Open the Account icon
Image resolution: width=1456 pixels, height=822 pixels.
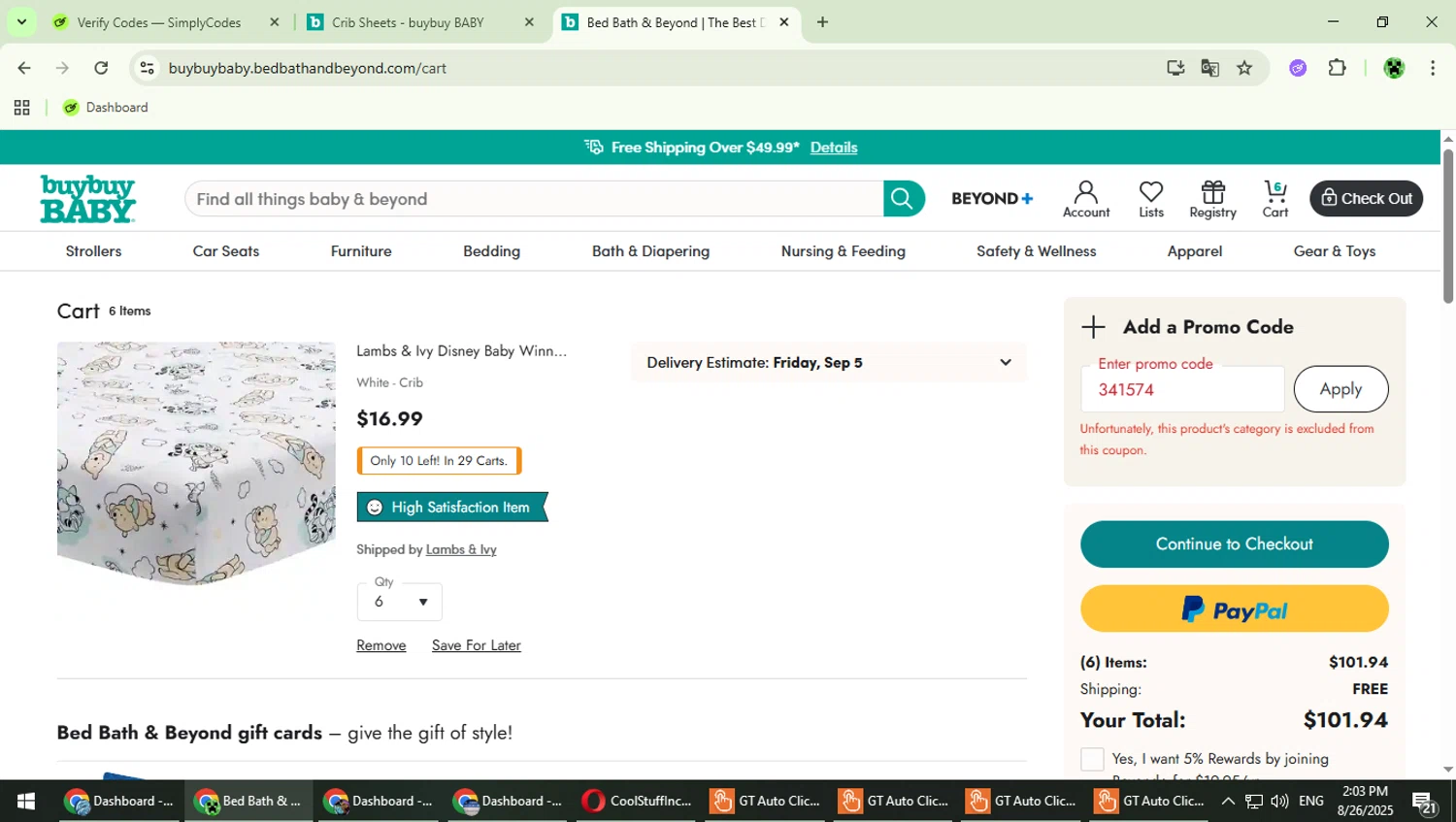click(x=1085, y=199)
